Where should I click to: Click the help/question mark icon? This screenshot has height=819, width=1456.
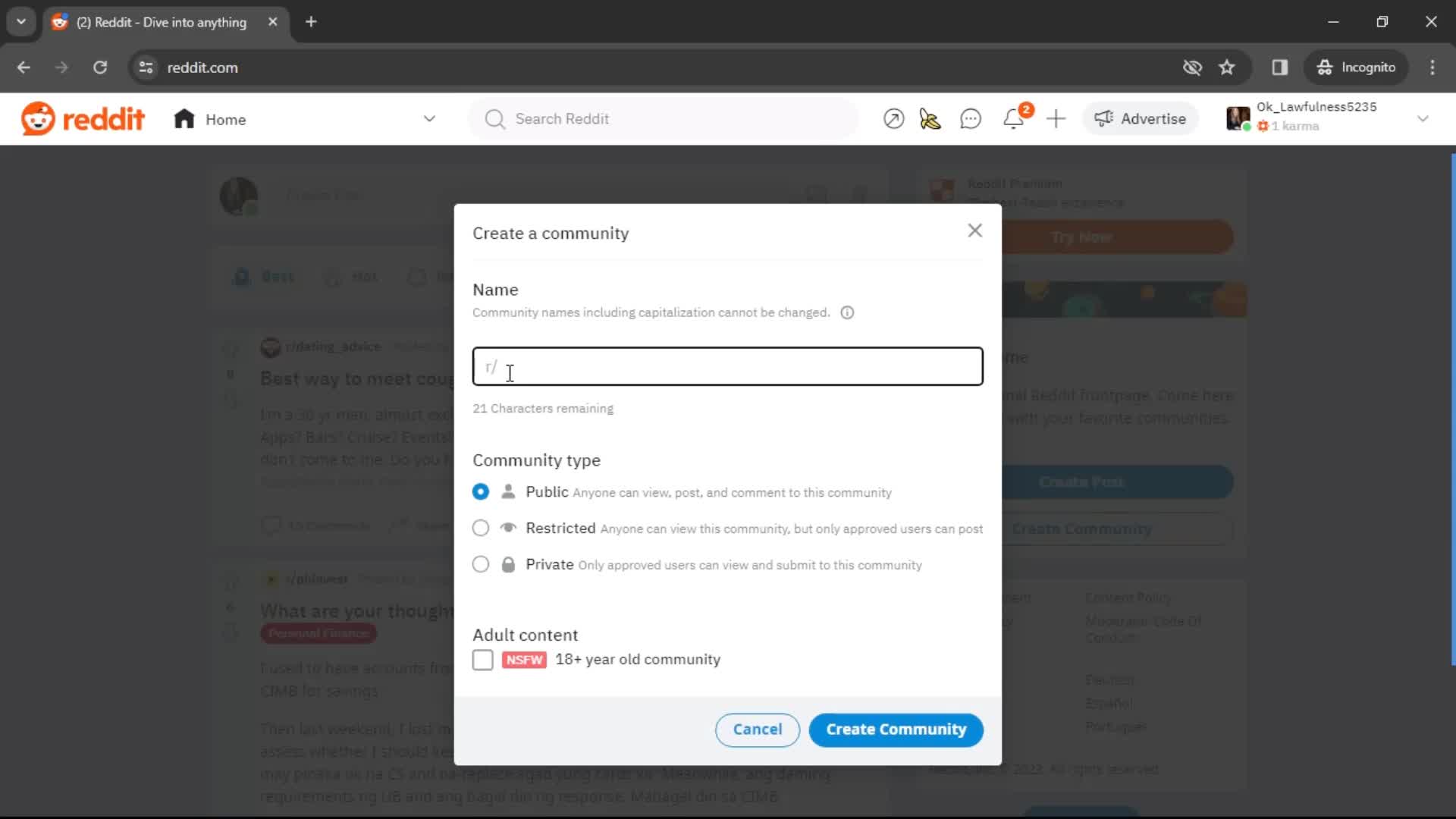(x=846, y=312)
